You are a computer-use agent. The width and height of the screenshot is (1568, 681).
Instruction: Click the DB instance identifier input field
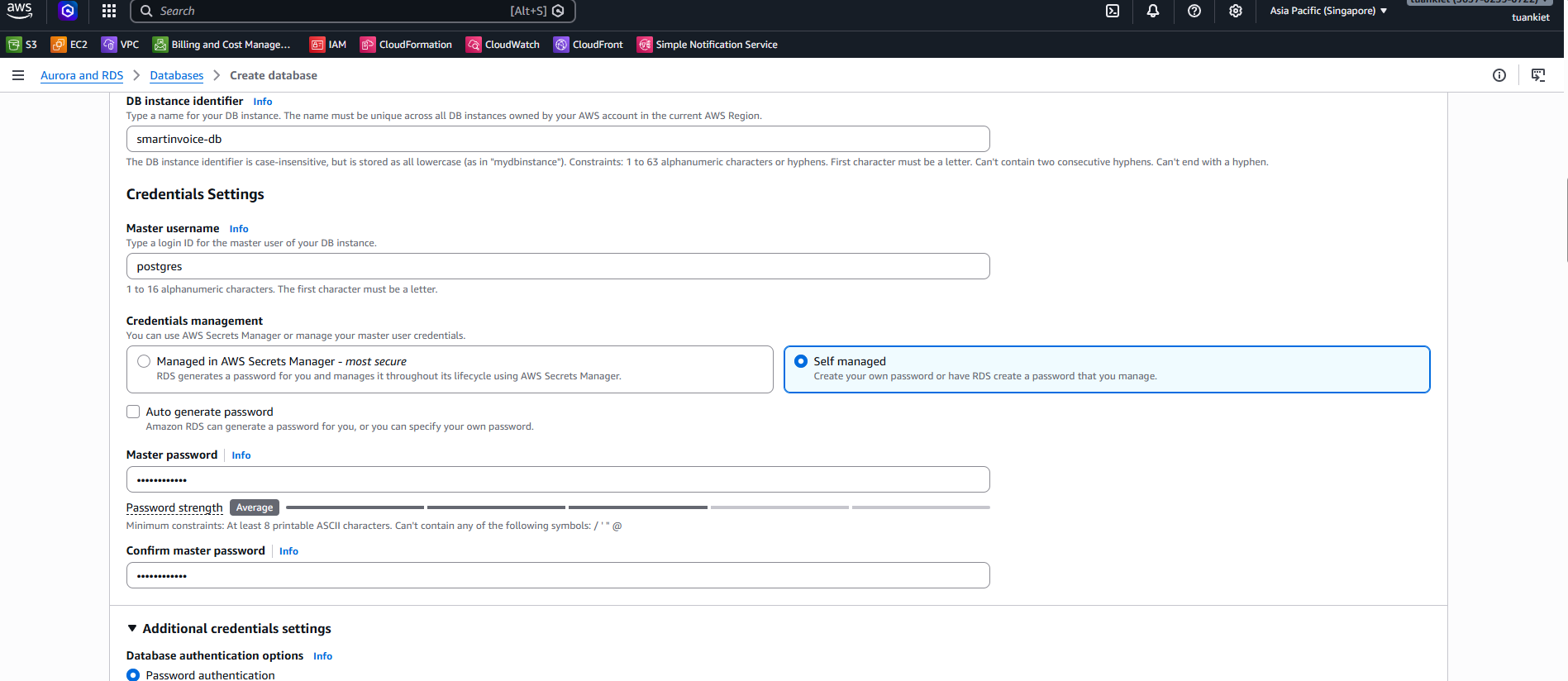click(558, 139)
